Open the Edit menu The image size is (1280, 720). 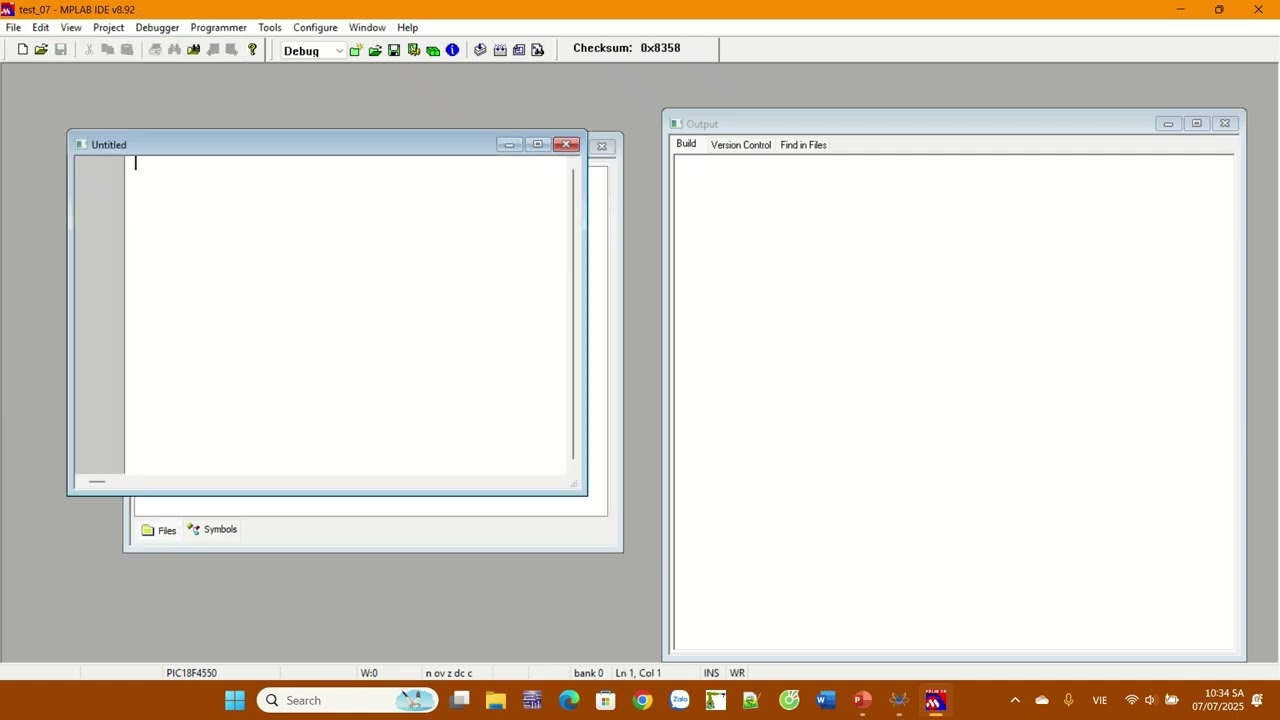40,27
